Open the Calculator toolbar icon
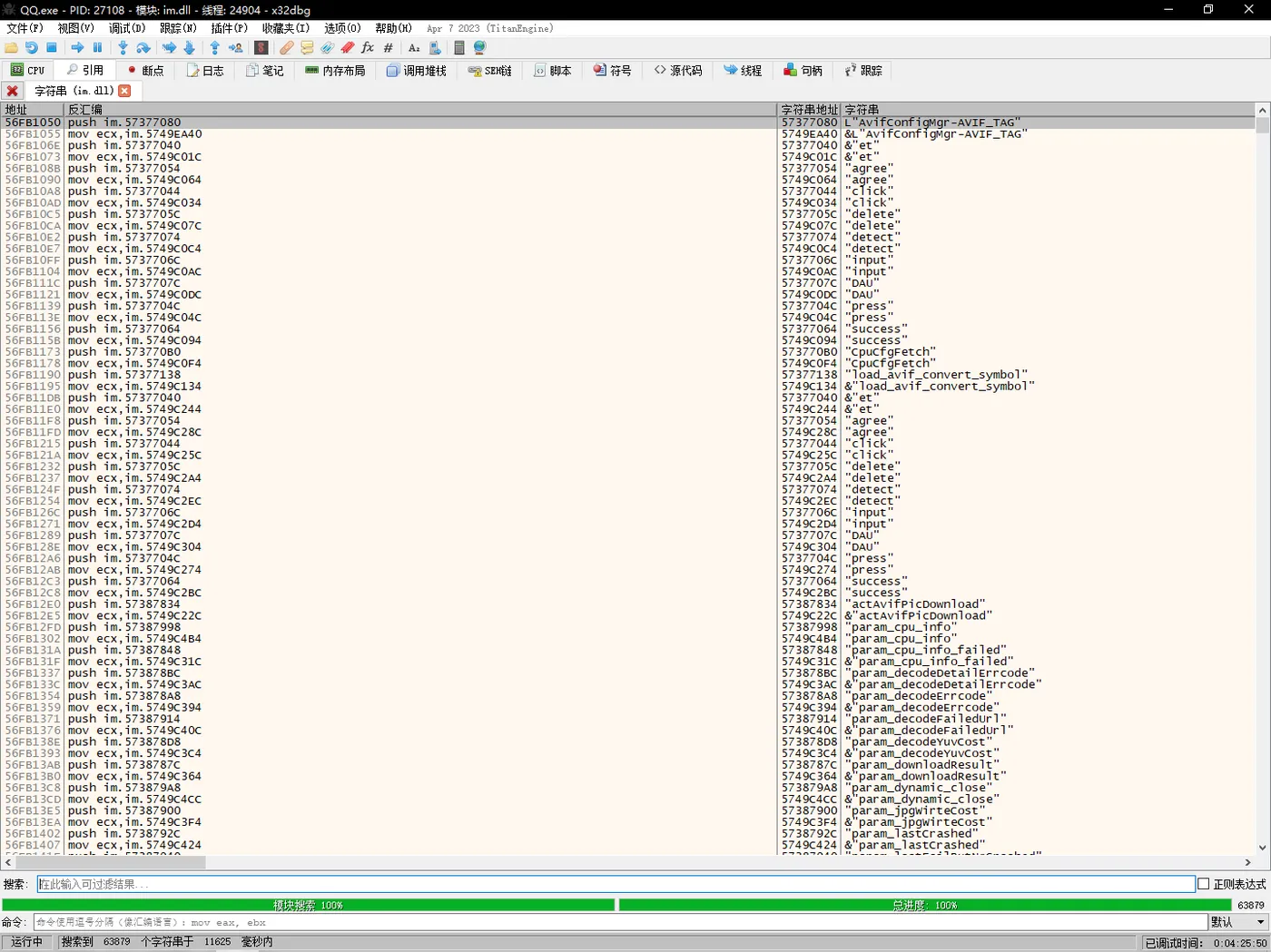Image resolution: width=1271 pixels, height=952 pixels. point(459,48)
